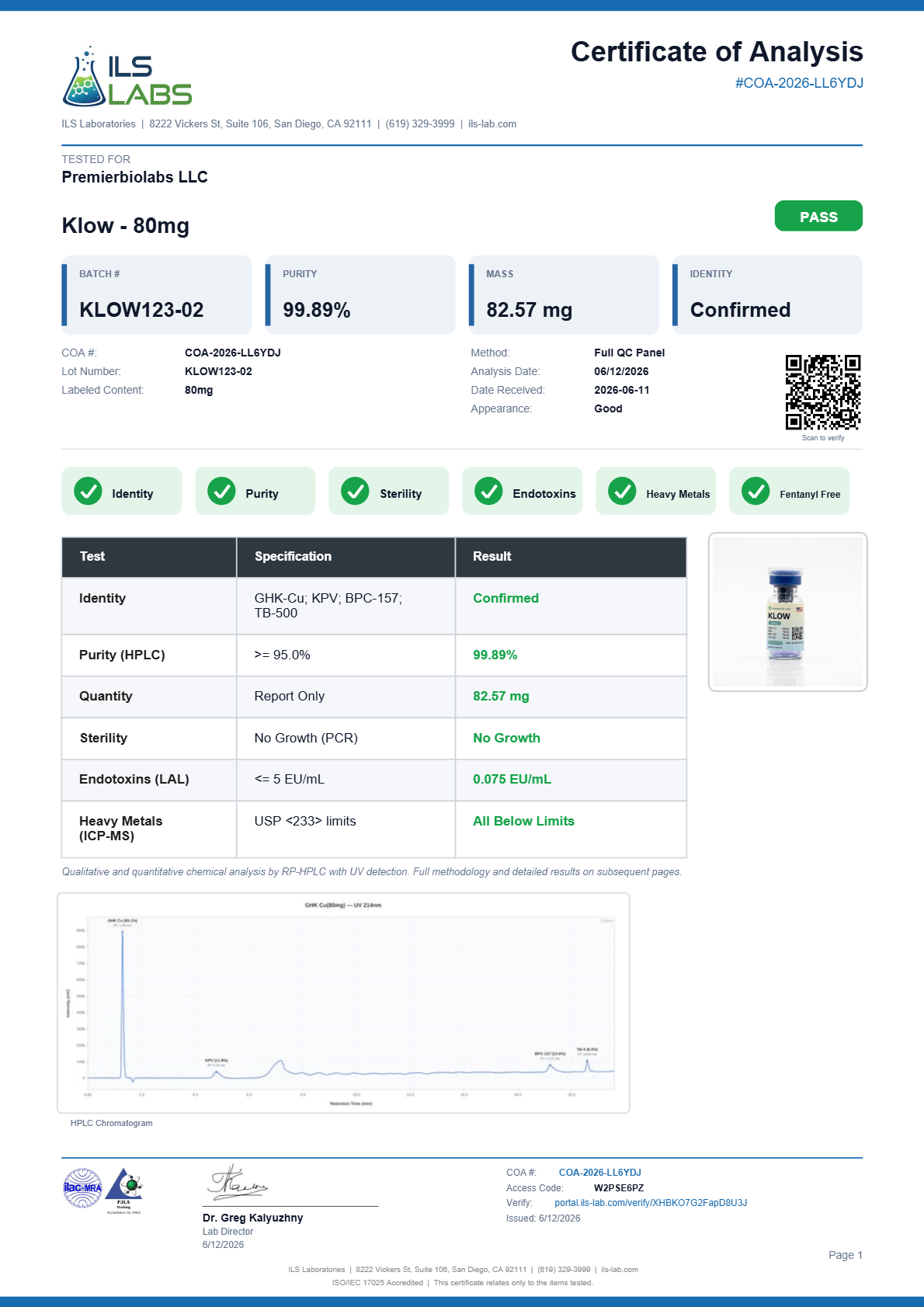The width and height of the screenshot is (924, 1307).
Task: Open the portal.ils-lab.com verify link
Action: click(x=651, y=1203)
